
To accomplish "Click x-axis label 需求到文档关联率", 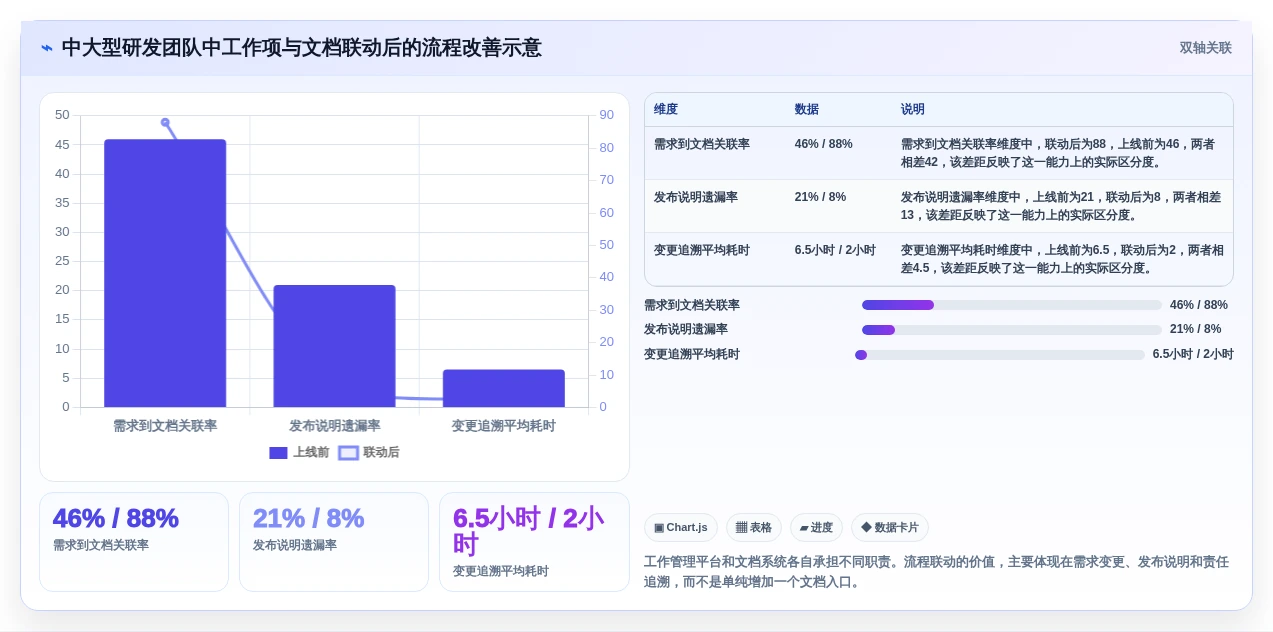I will tap(165, 426).
